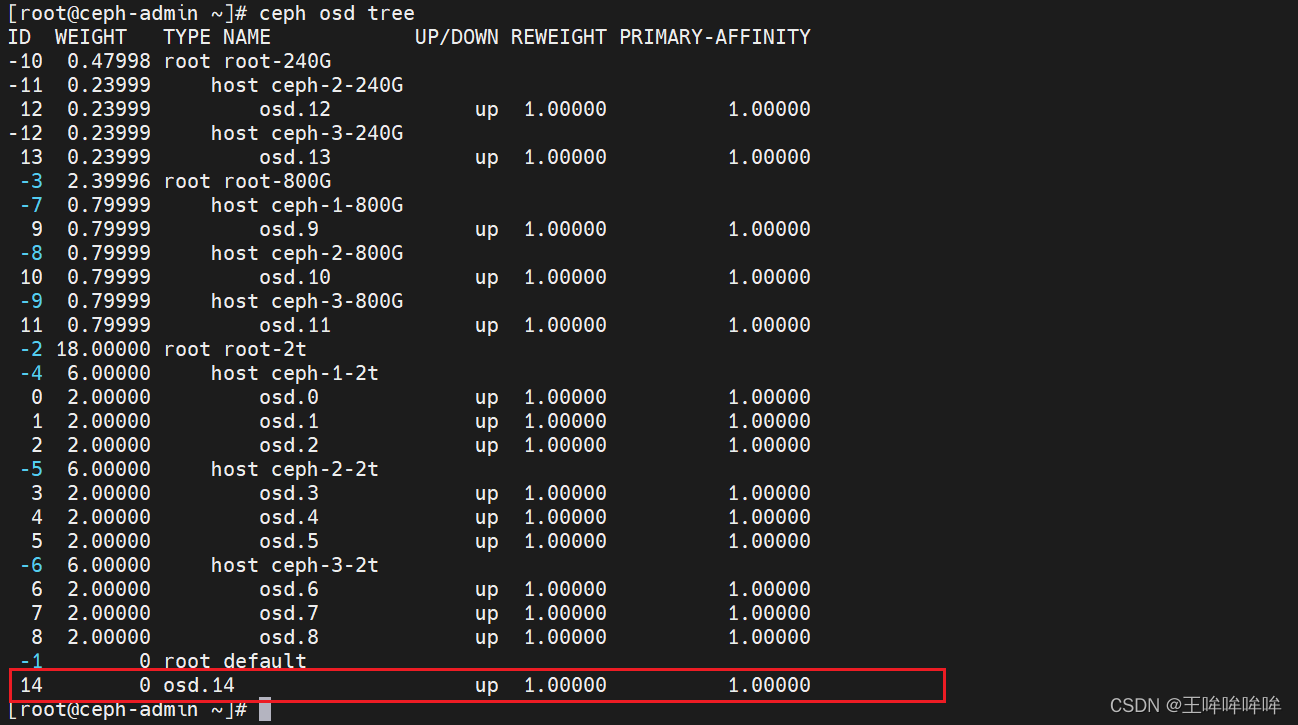The width and height of the screenshot is (1298, 725).
Task: Select the osd.4 name
Action: (289, 517)
